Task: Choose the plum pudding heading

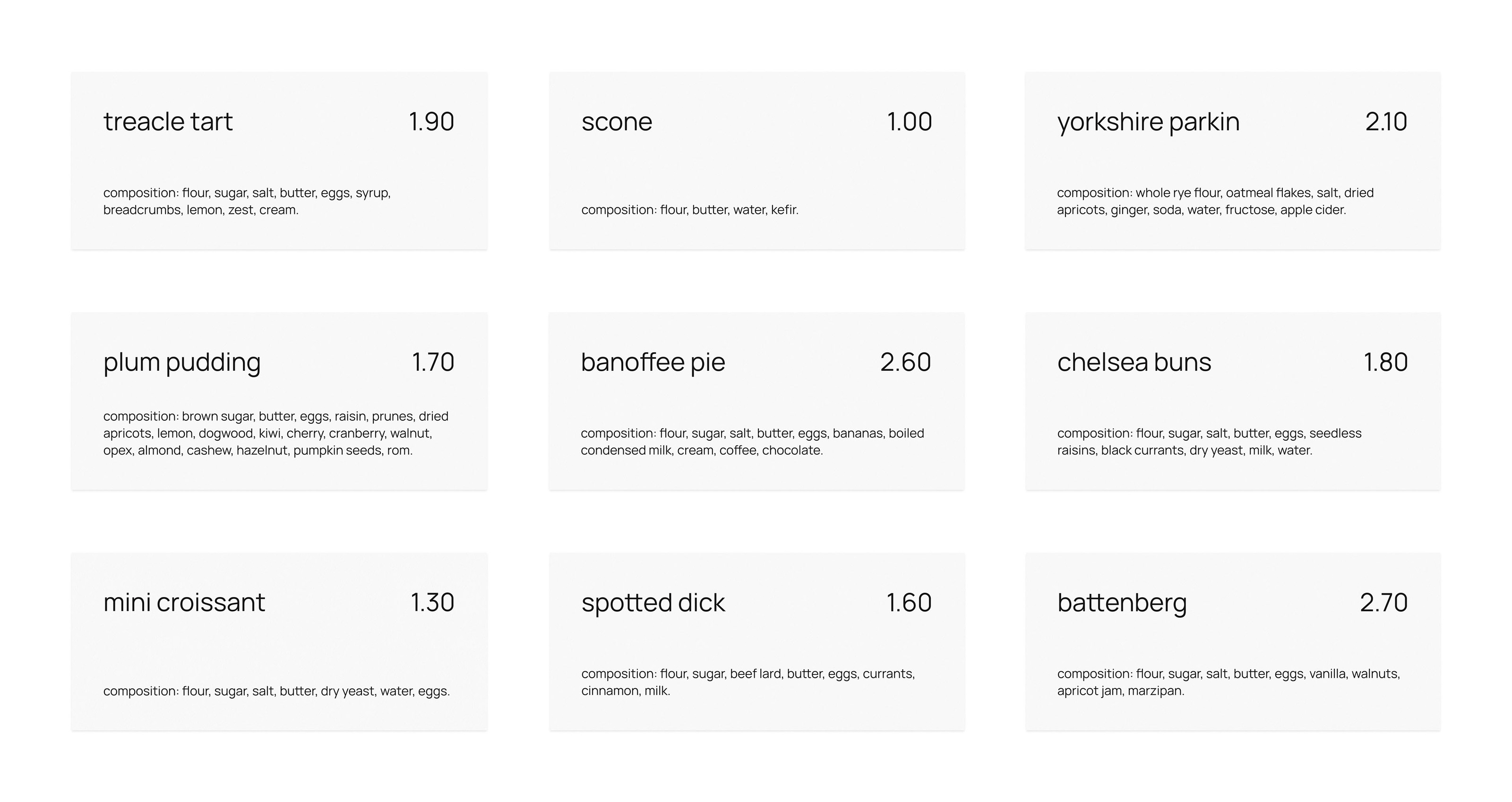Action: pyautogui.click(x=182, y=363)
